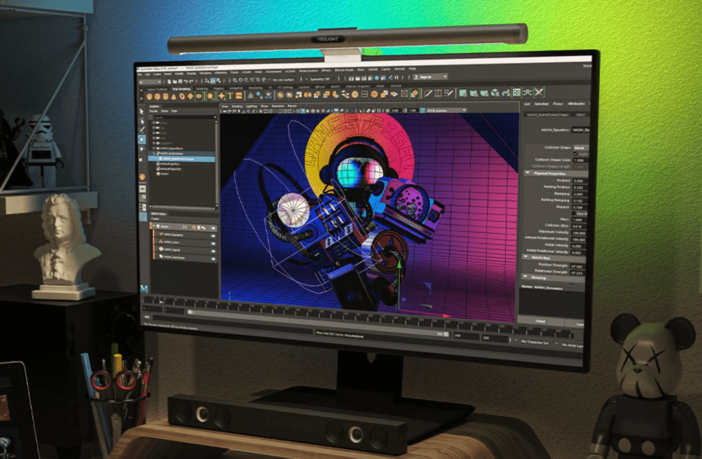
Task: Open the Collision Shape 'Mesh' dropdown
Action: pos(580,147)
